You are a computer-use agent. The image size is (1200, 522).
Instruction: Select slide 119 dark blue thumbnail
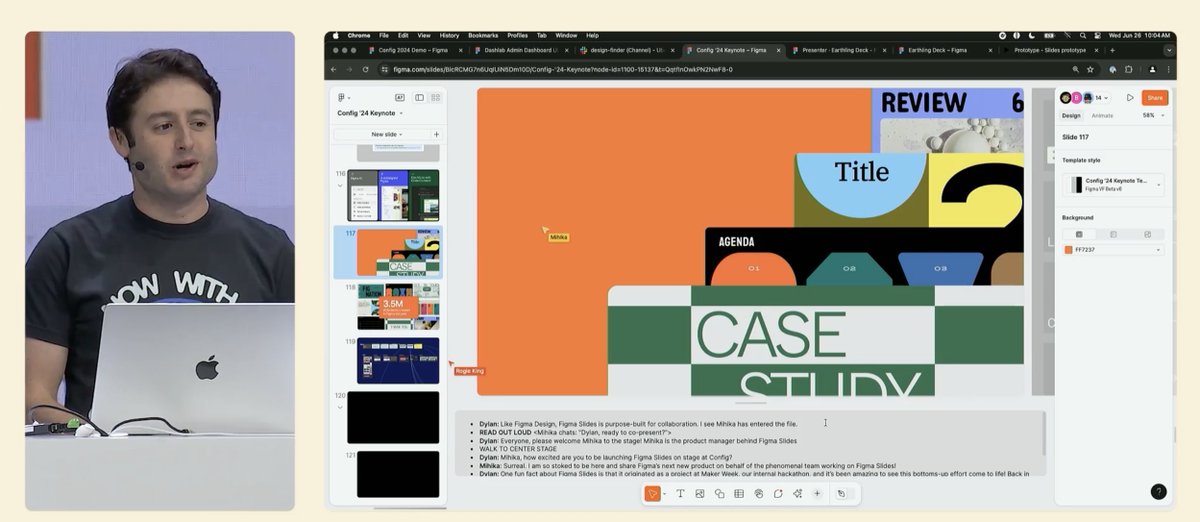[x=398, y=361]
